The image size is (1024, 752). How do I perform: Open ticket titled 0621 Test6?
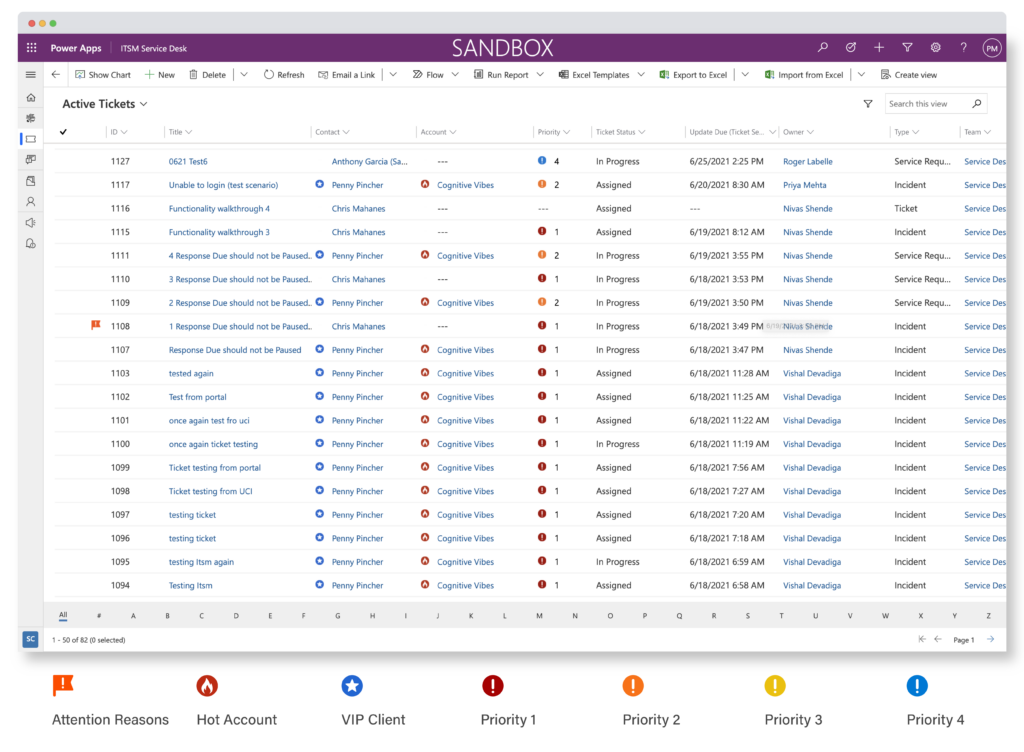pyautogui.click(x=188, y=161)
